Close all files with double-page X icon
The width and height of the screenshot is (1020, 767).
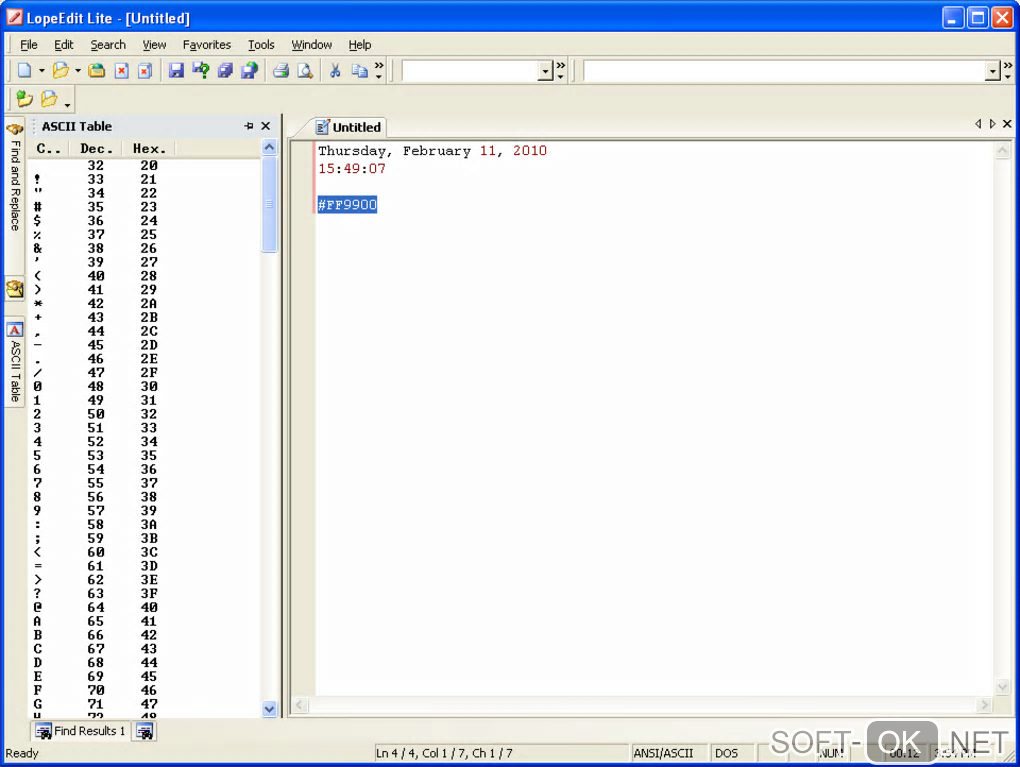[x=145, y=70]
